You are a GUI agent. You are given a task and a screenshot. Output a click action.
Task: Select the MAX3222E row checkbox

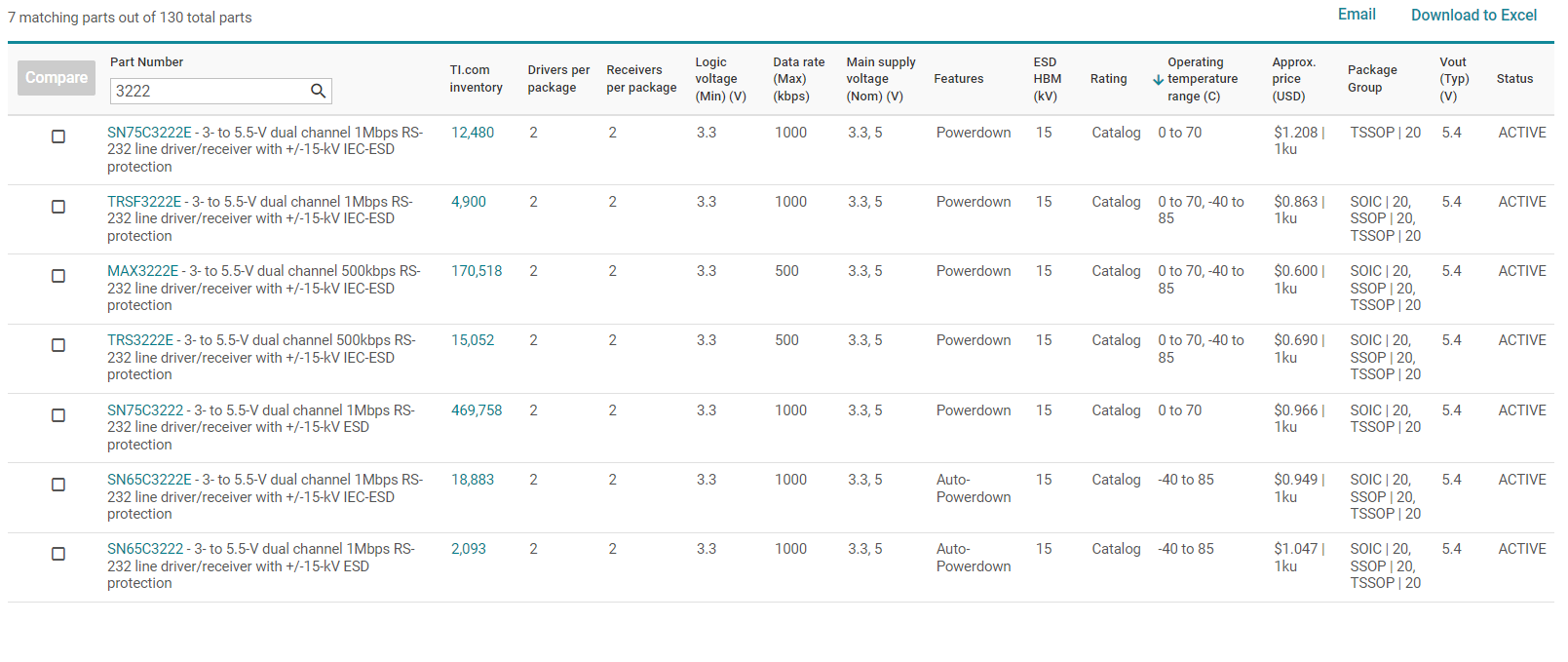[58, 276]
